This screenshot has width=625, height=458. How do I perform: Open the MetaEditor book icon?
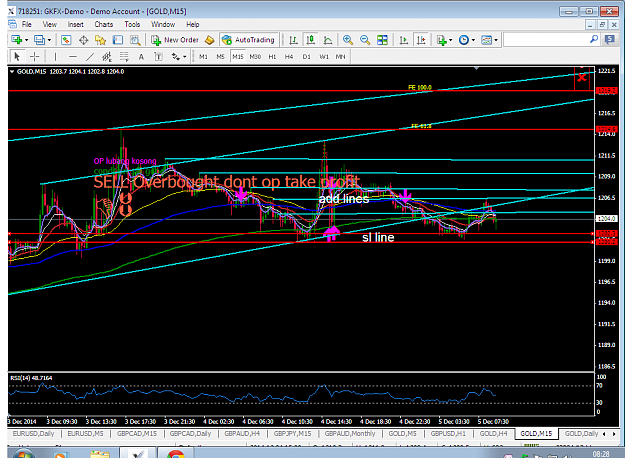click(x=210, y=40)
